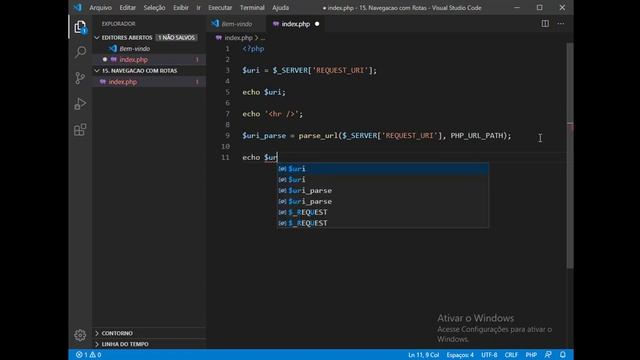Click the <?php opening tag on line 1
The width and height of the screenshot is (640, 360).
(x=253, y=49)
